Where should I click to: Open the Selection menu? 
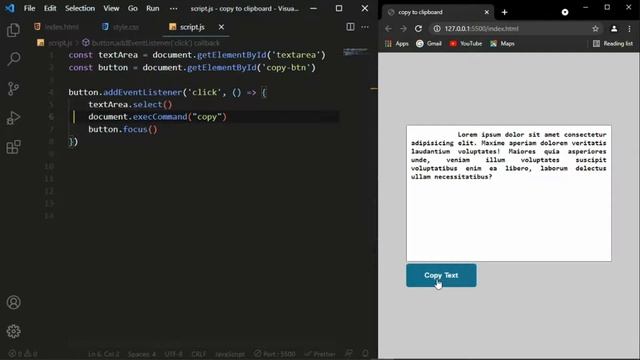click(80, 8)
